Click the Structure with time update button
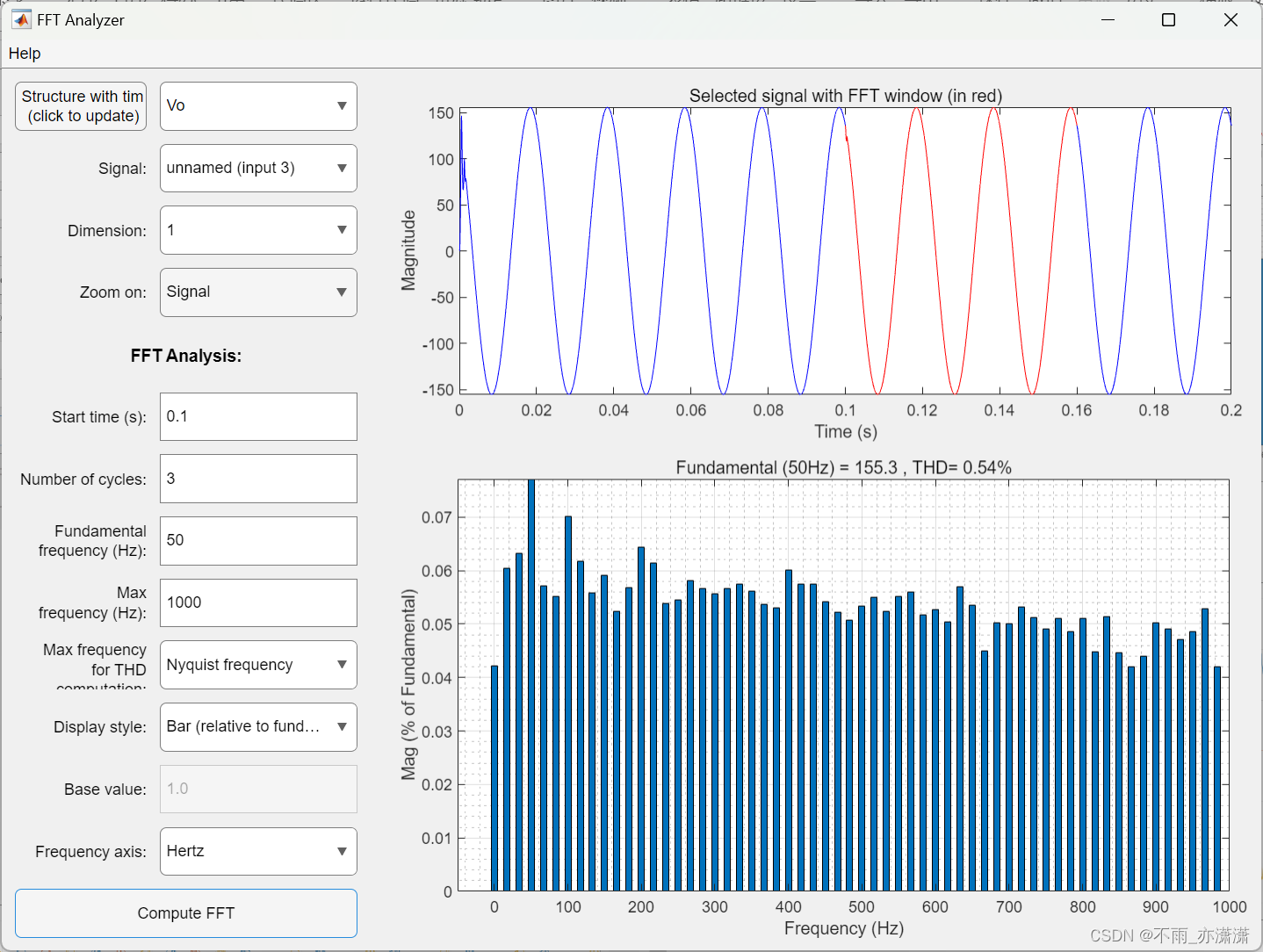Screen dimensions: 1263x952 tap(81, 106)
